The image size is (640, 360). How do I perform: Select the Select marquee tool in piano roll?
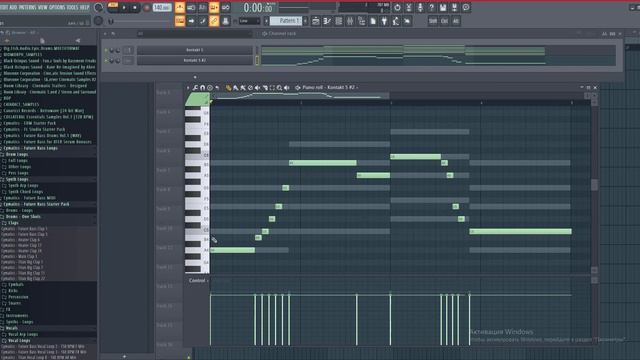[x=272, y=88]
